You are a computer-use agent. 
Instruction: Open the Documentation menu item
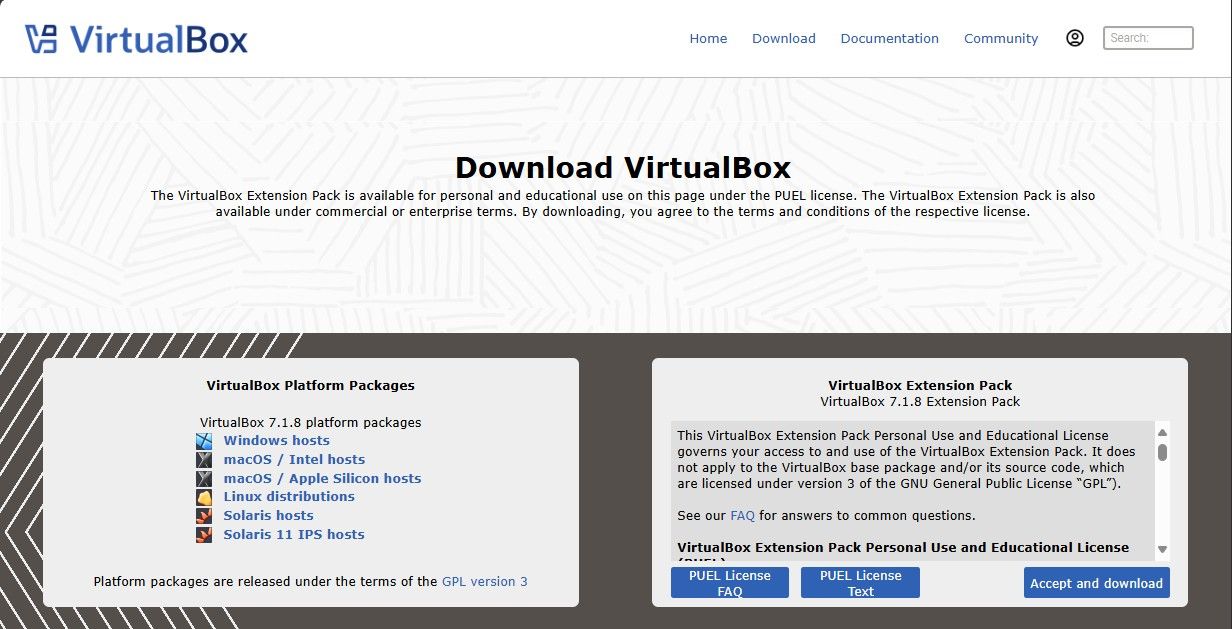(890, 39)
